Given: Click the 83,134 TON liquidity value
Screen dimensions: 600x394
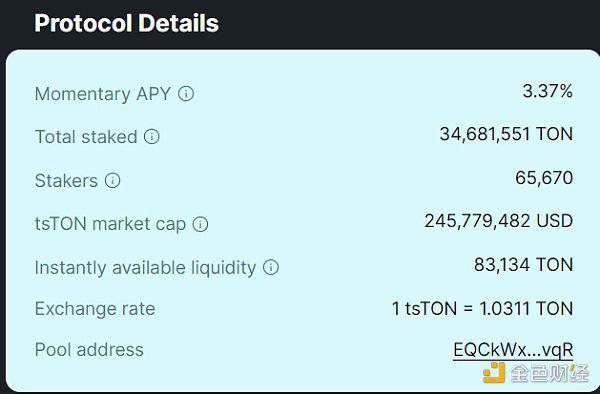Looking at the screenshot, I should coord(523,265).
